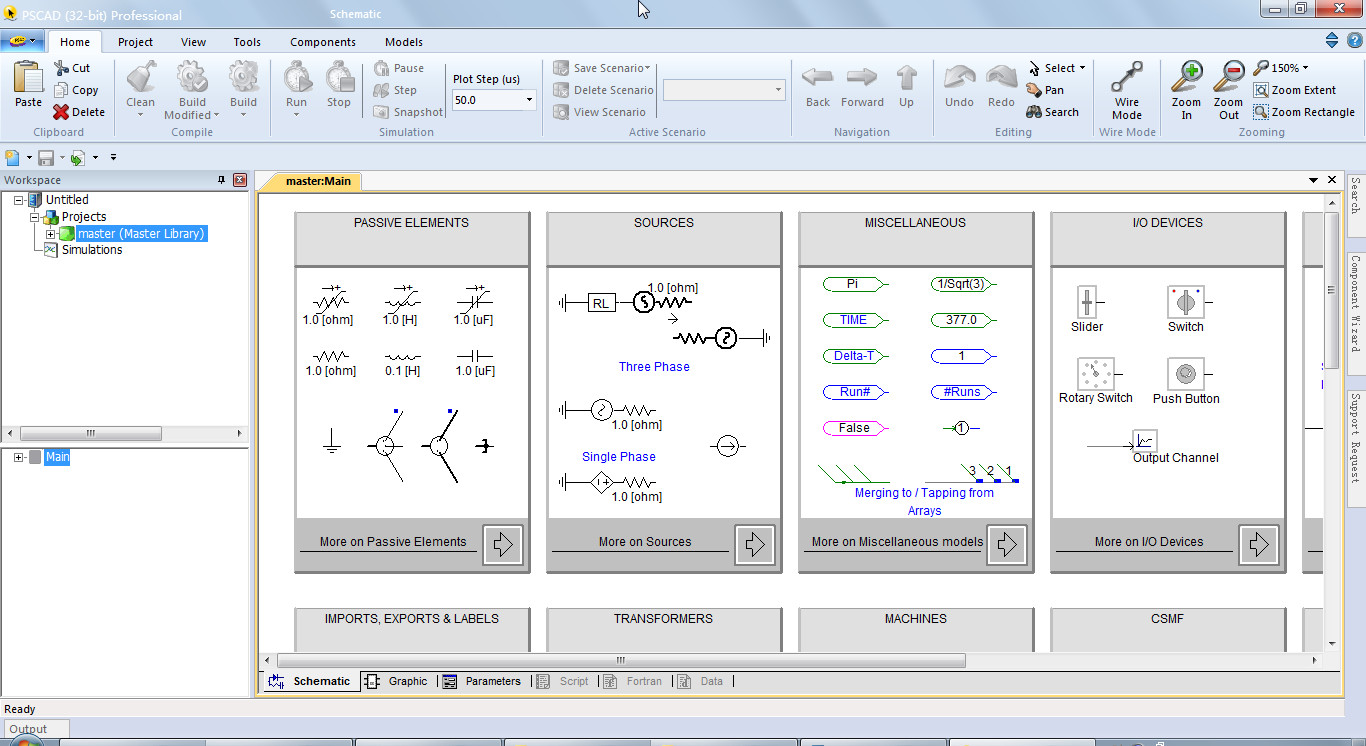Pick the Push Button component
This screenshot has height=746, width=1366.
point(1186,374)
